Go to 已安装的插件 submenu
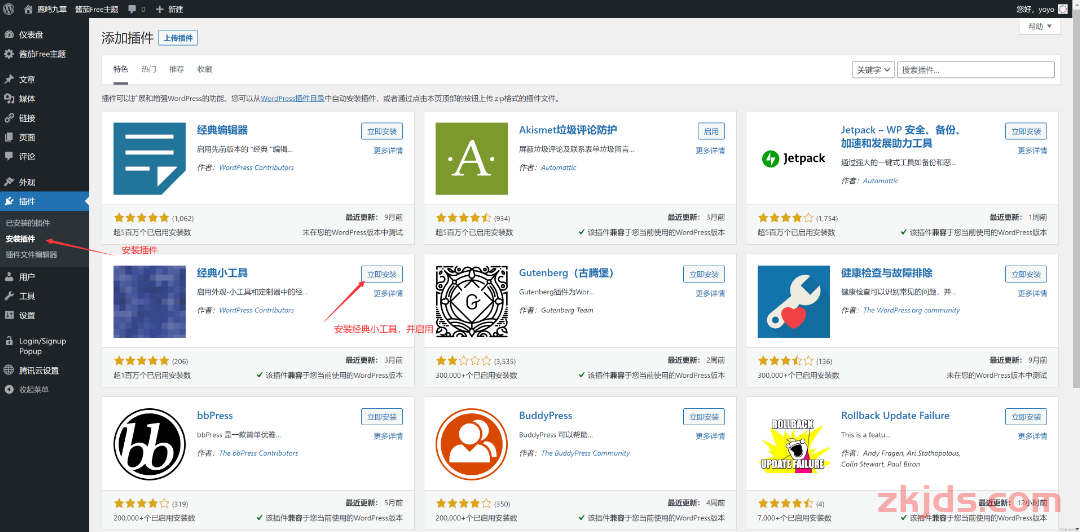 (x=28, y=223)
